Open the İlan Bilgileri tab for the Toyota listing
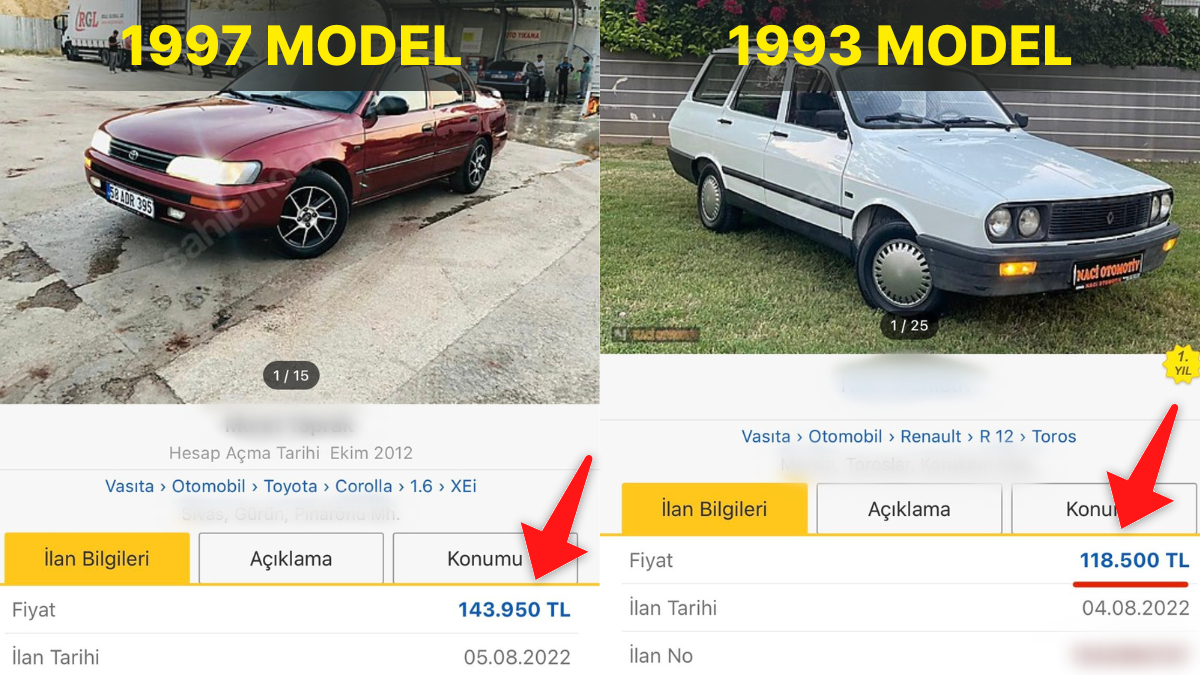The width and height of the screenshot is (1200, 675). pos(97,558)
